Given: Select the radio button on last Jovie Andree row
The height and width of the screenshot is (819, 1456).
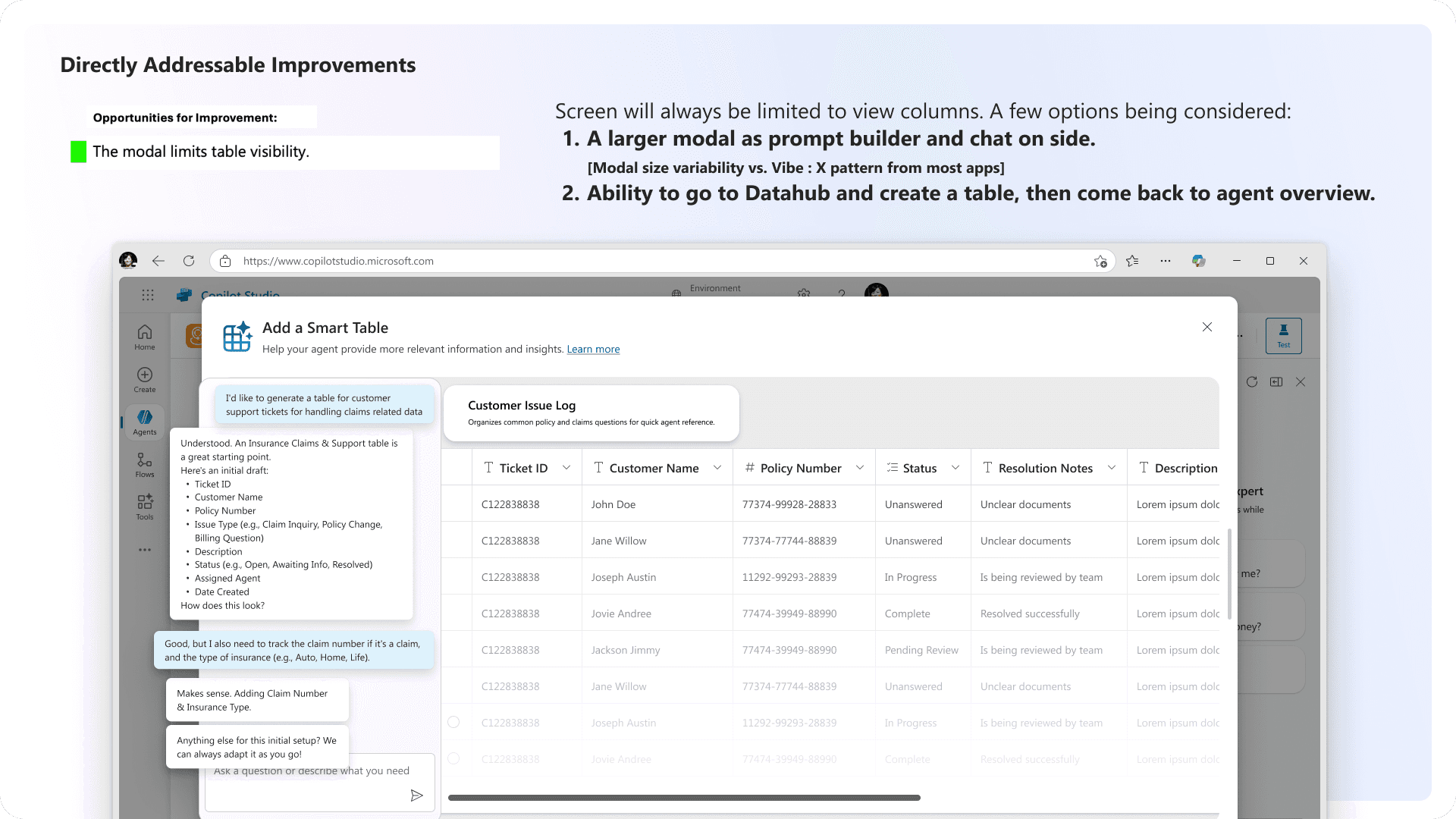Looking at the screenshot, I should tap(453, 759).
